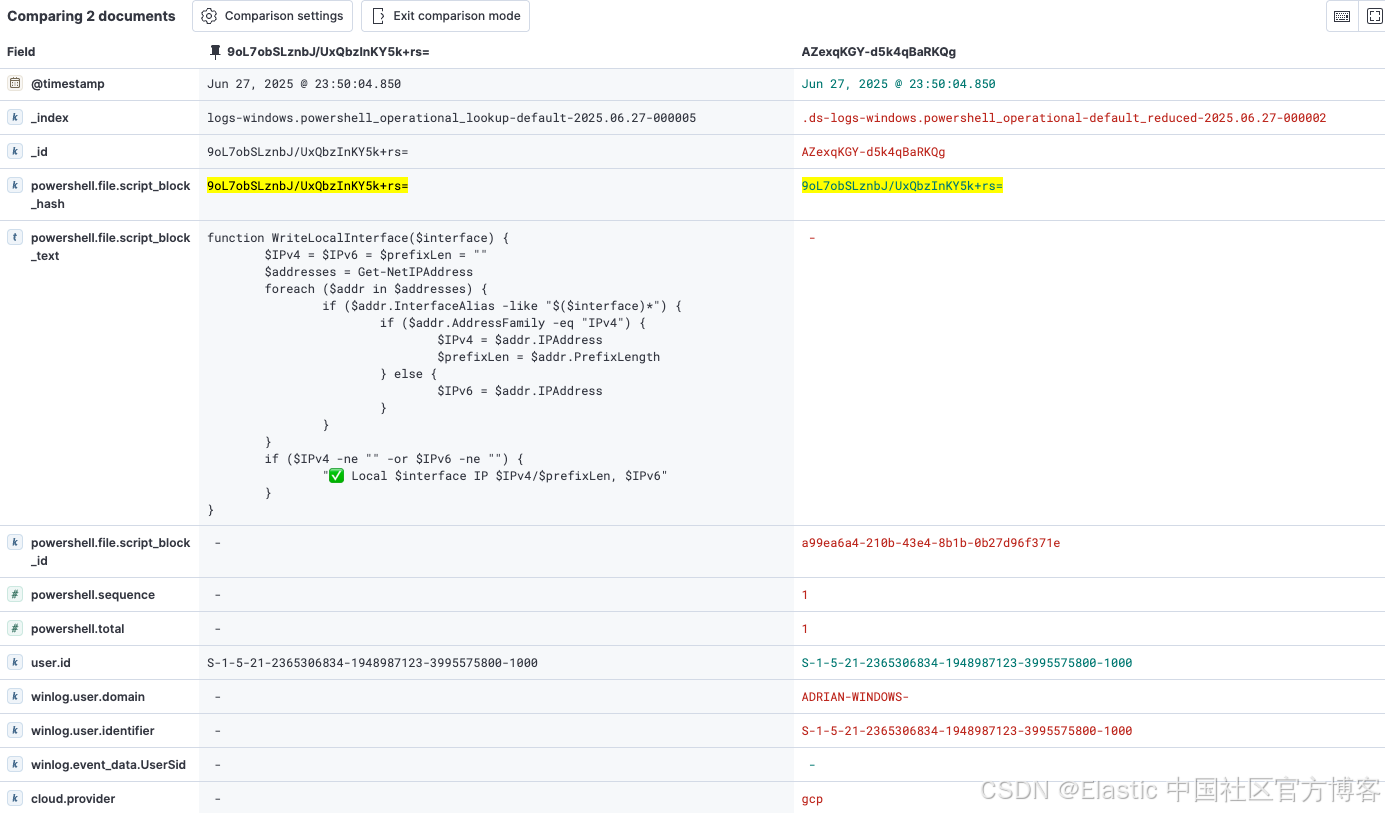Click script_block_id keyword type icon
Screen dimensions: 1385x813
click(x=15, y=542)
